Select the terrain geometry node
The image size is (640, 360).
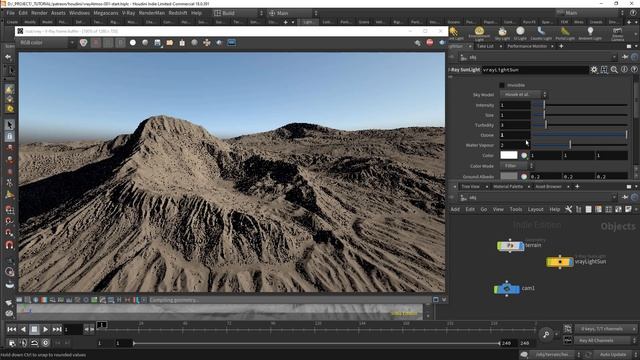pyautogui.click(x=510, y=246)
